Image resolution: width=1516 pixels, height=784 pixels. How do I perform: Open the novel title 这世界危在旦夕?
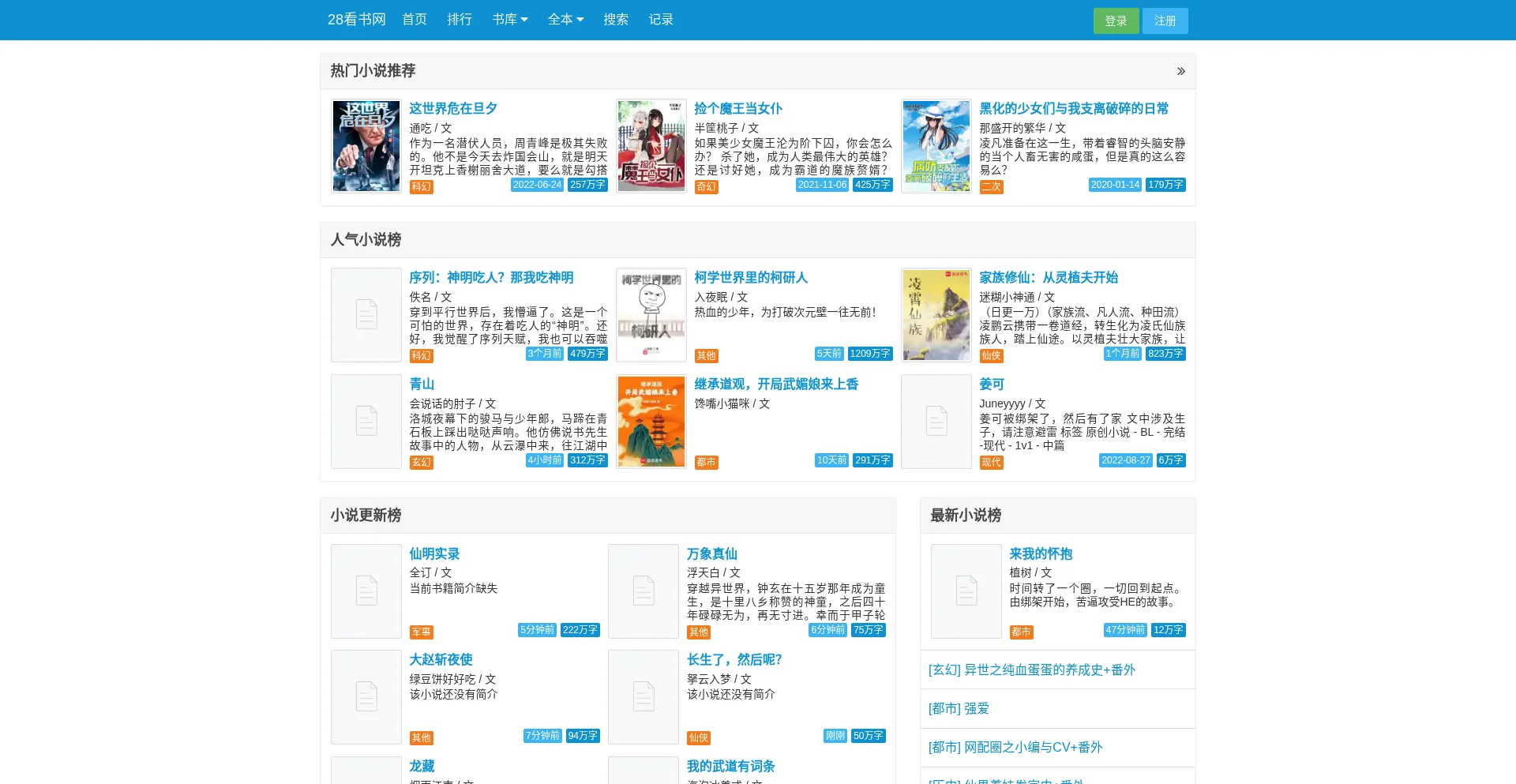(x=453, y=109)
